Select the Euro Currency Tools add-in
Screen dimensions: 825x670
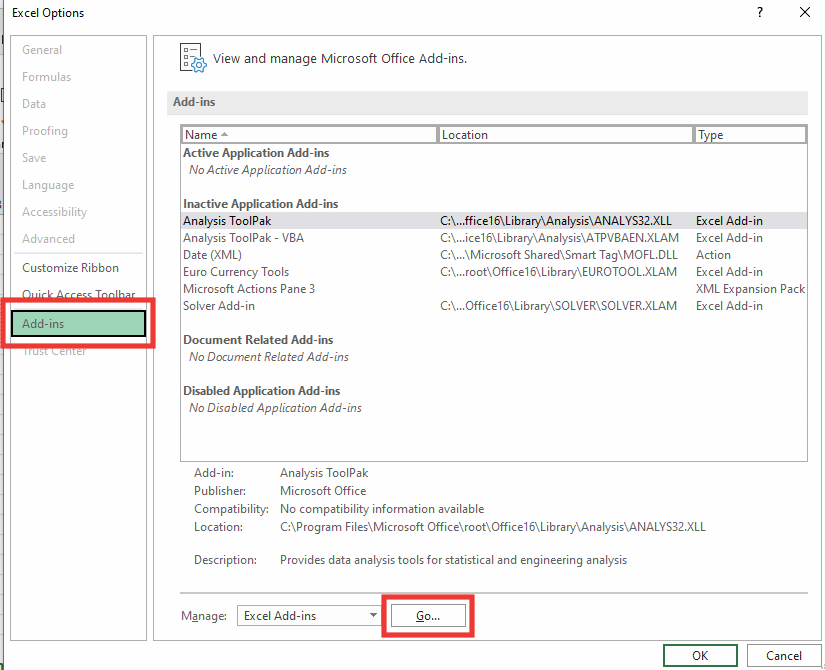236,272
